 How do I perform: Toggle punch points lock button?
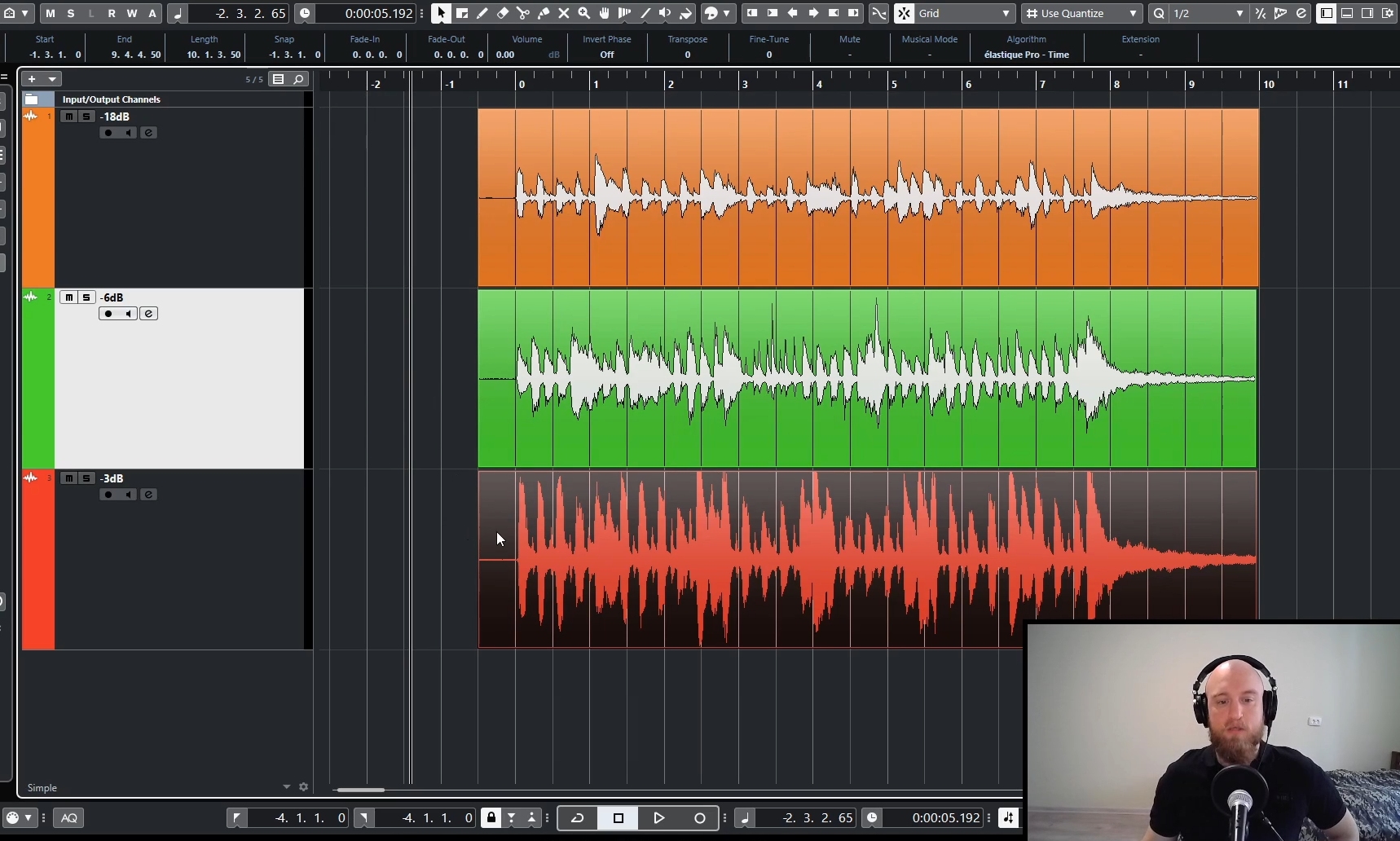pos(491,817)
